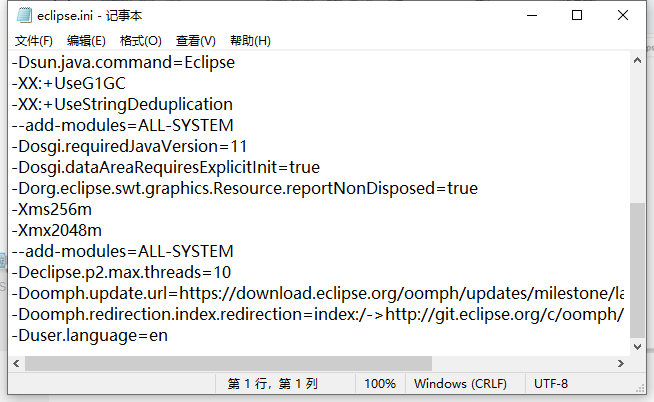654x402 pixels.
Task: Click the horizontal scrollbar right arrow
Action: click(x=621, y=364)
